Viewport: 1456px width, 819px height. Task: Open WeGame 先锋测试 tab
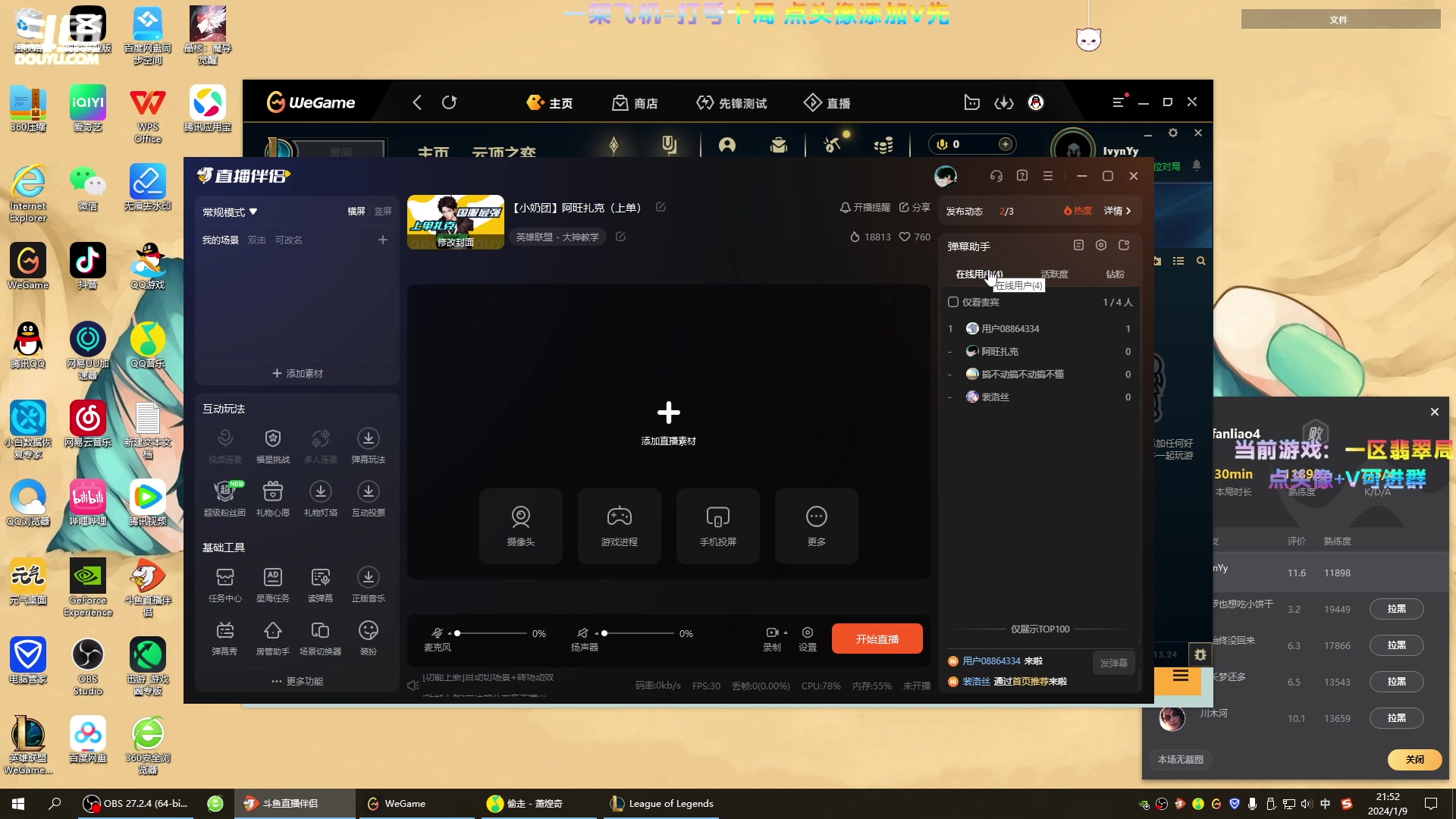732,102
